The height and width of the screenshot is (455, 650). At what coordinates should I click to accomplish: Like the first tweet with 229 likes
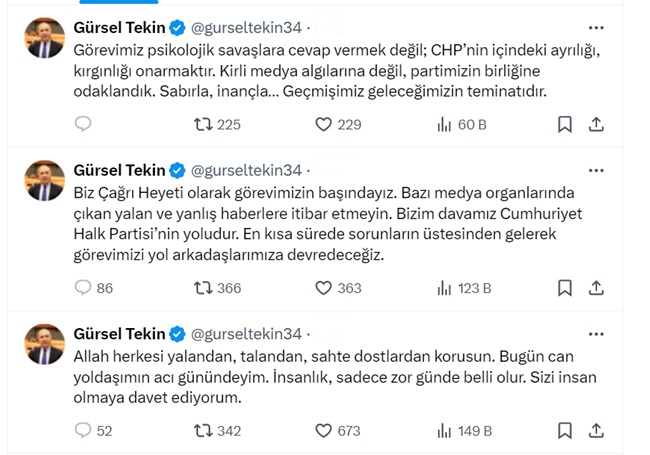coord(323,125)
